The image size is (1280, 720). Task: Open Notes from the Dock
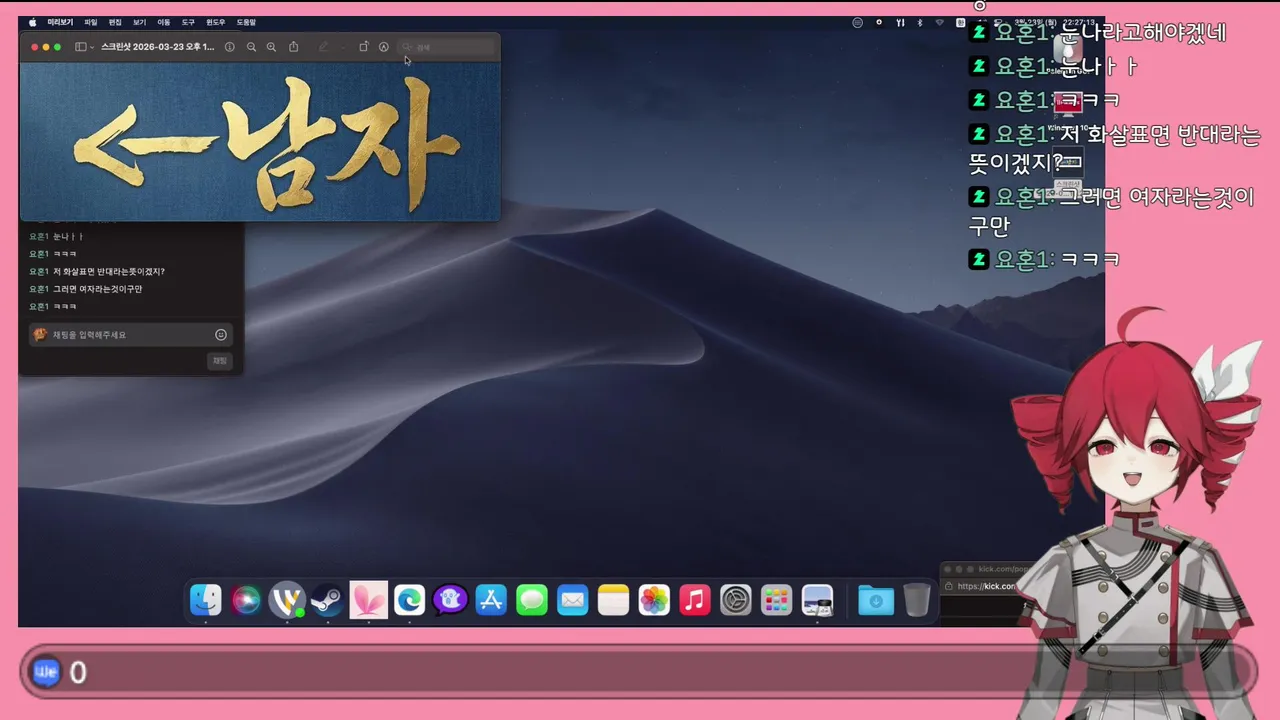click(613, 600)
